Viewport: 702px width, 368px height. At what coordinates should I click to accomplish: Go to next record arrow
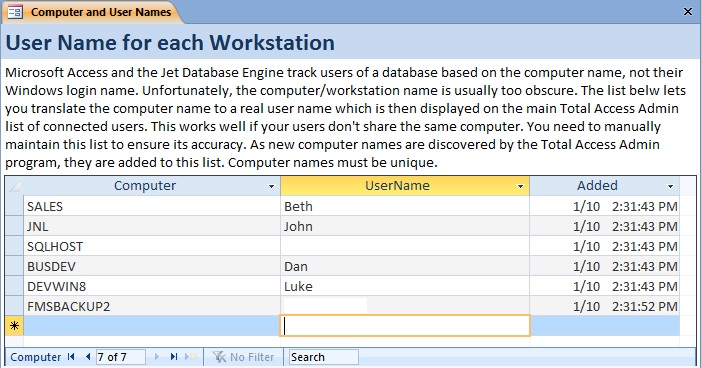tap(157, 357)
